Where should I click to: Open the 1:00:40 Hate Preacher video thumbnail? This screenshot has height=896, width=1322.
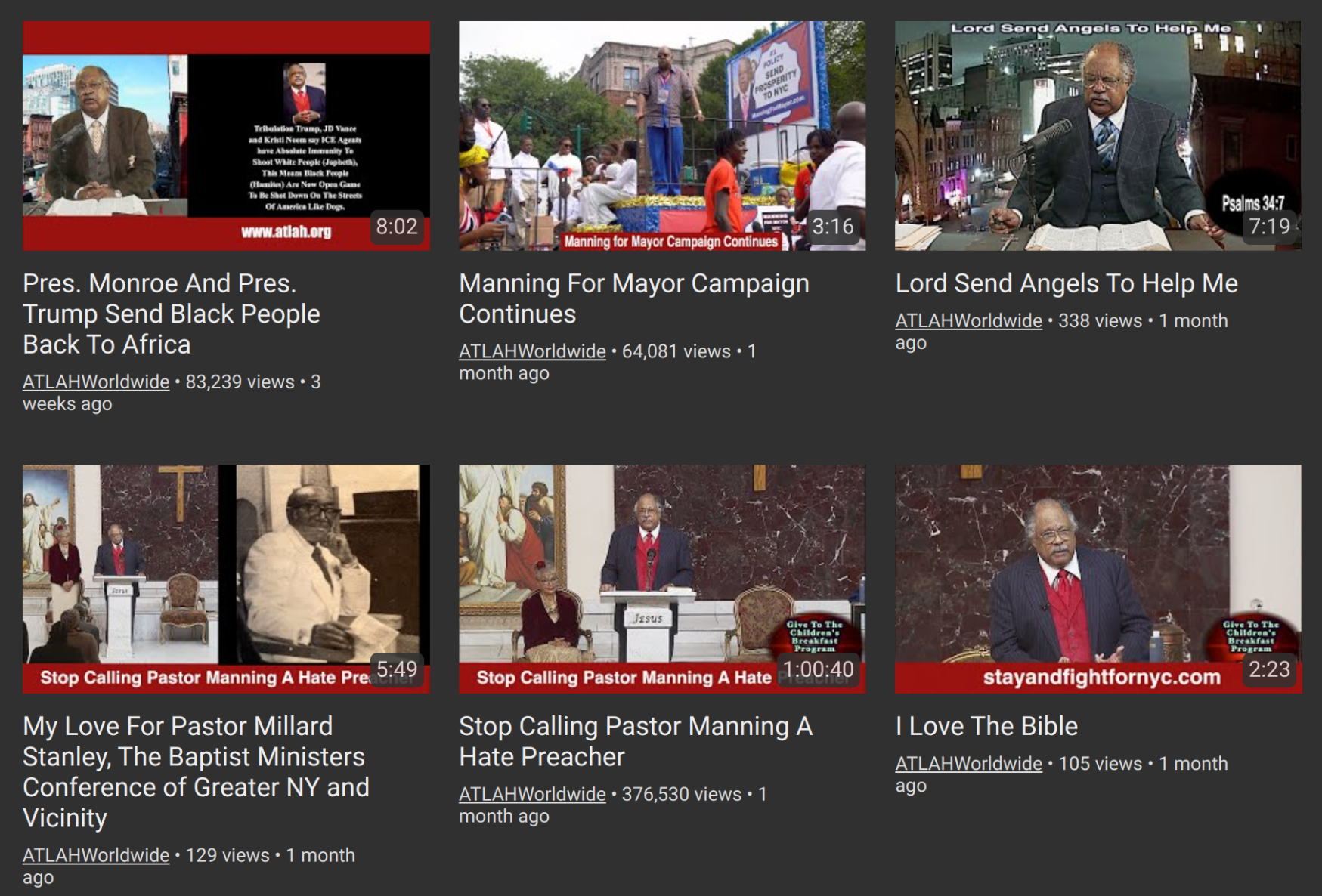coord(662,579)
